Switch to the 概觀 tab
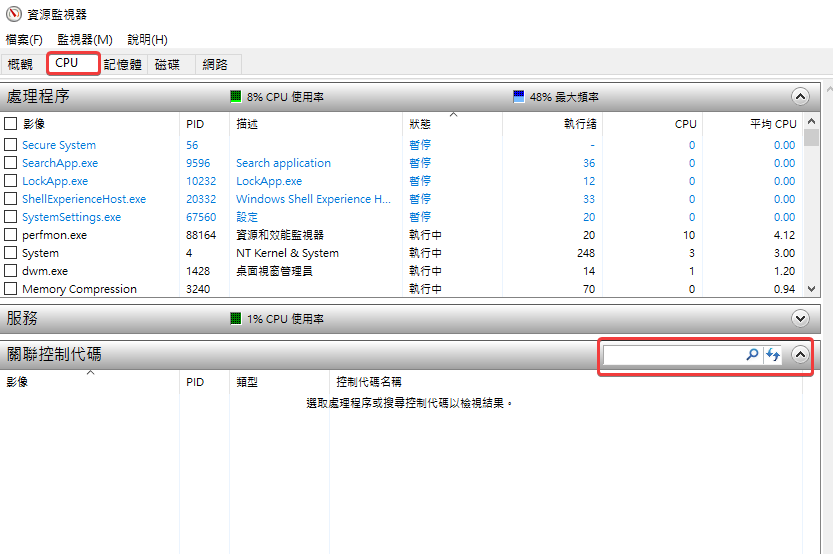 [20, 64]
